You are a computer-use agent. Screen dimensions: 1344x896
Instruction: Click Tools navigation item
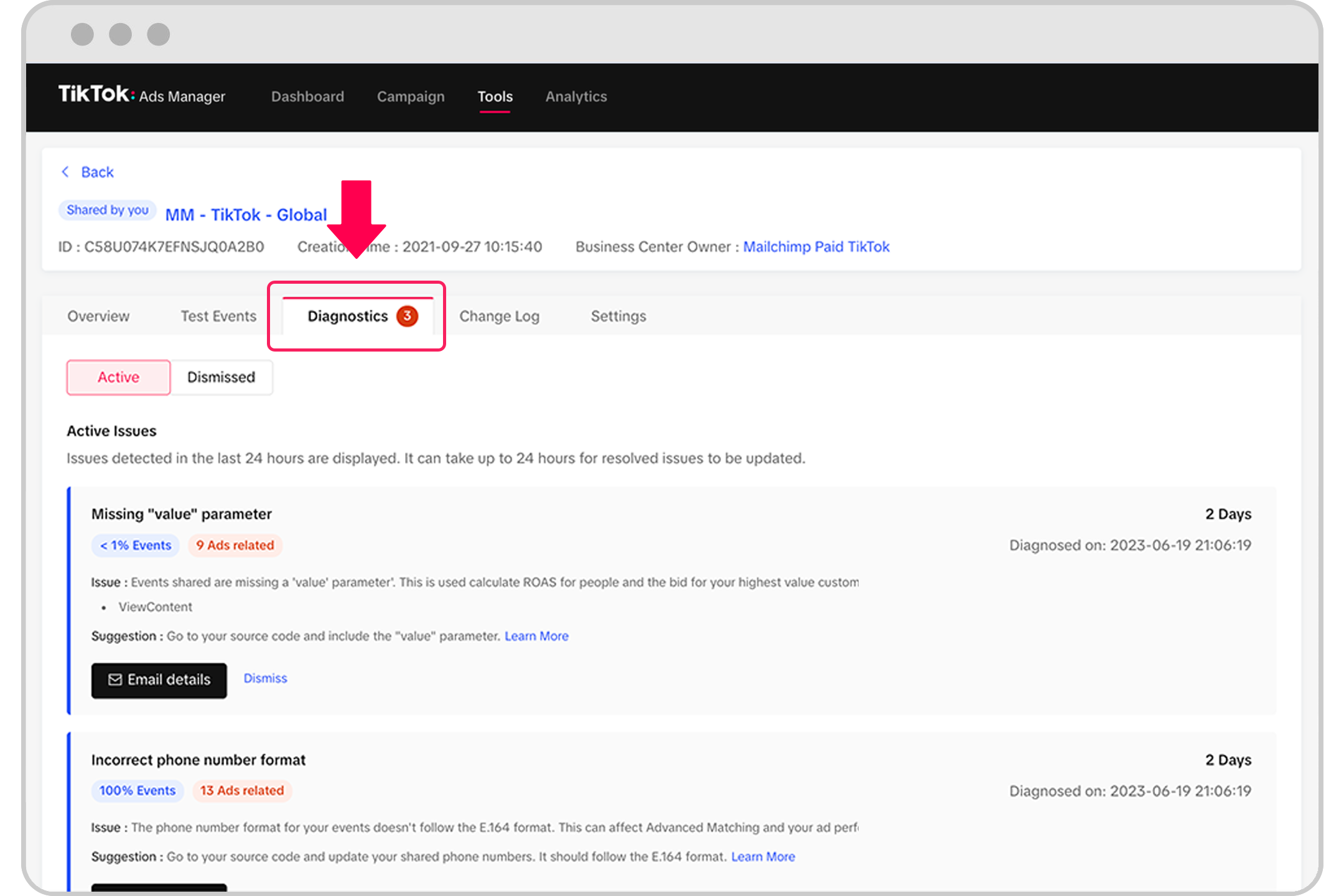[x=494, y=96]
